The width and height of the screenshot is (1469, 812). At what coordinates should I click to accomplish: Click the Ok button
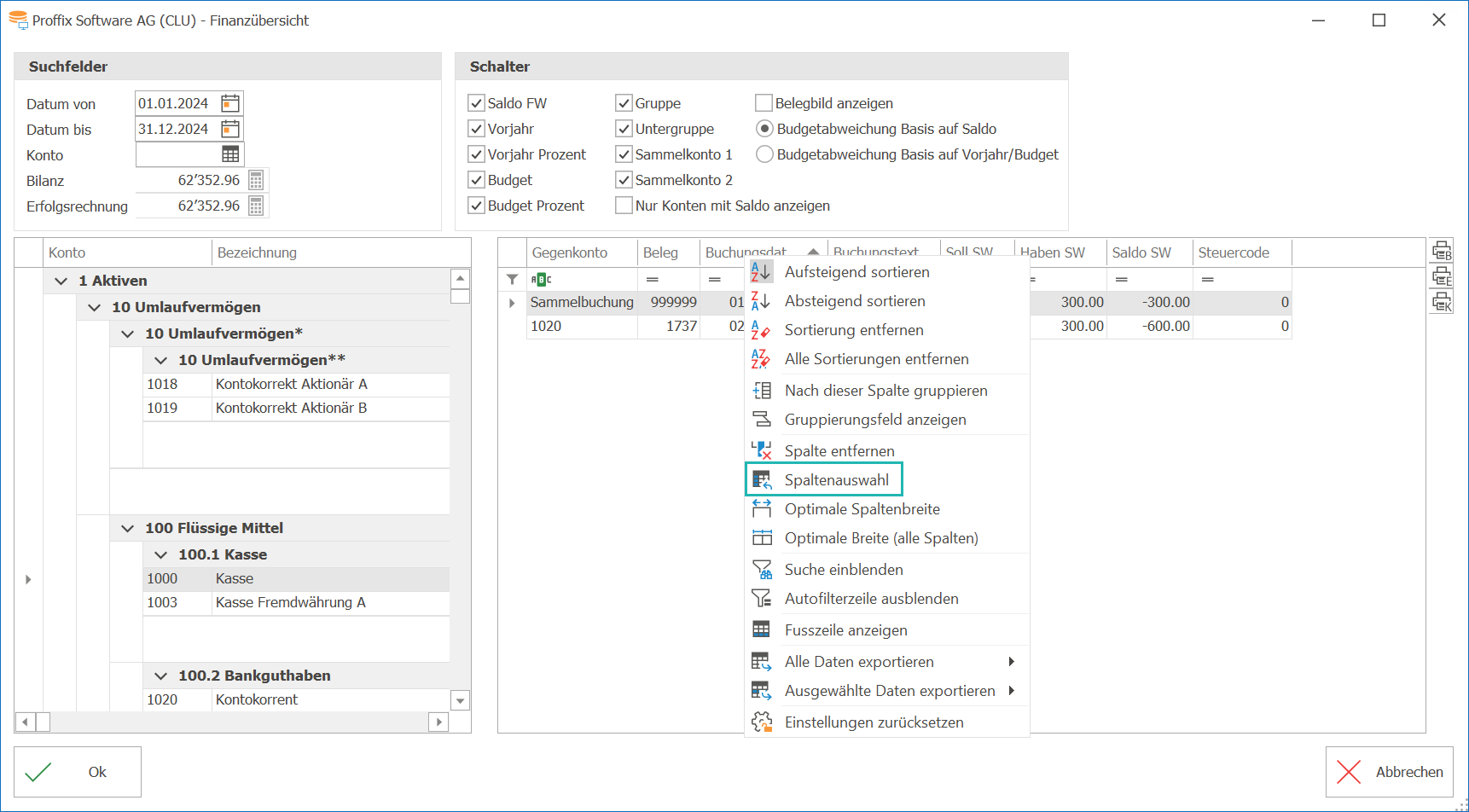(x=78, y=772)
